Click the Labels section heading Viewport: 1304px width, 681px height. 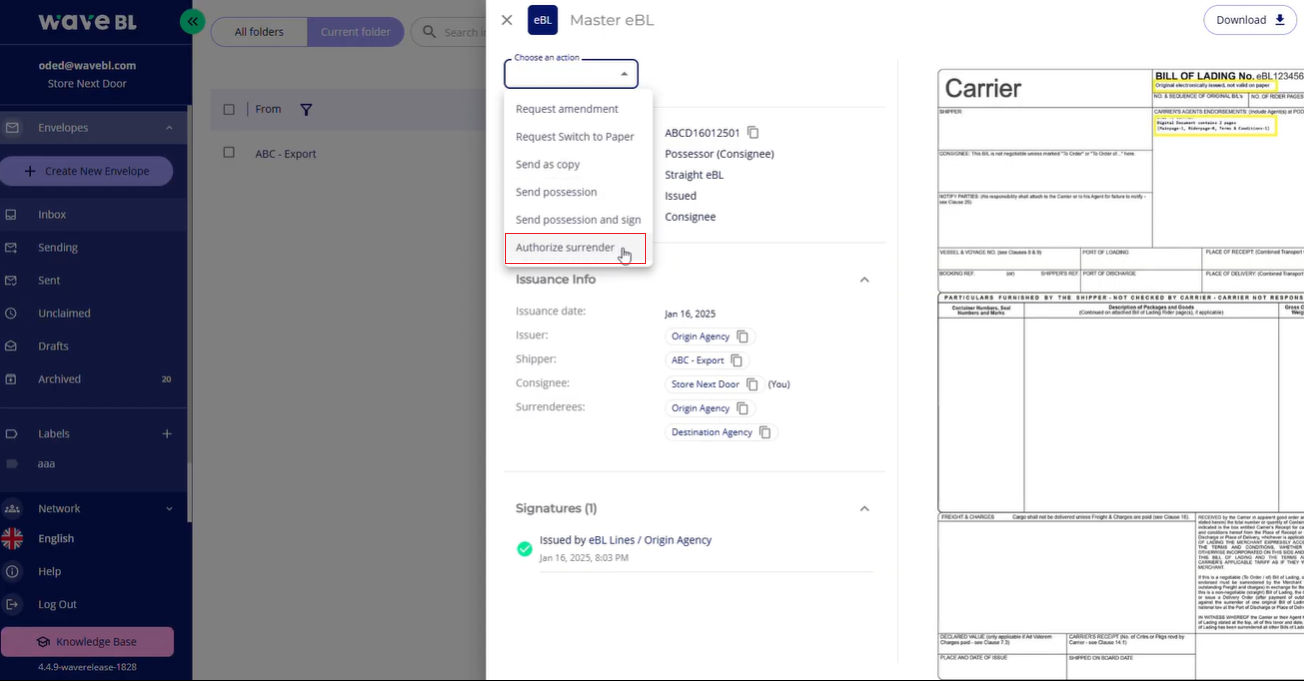point(54,434)
